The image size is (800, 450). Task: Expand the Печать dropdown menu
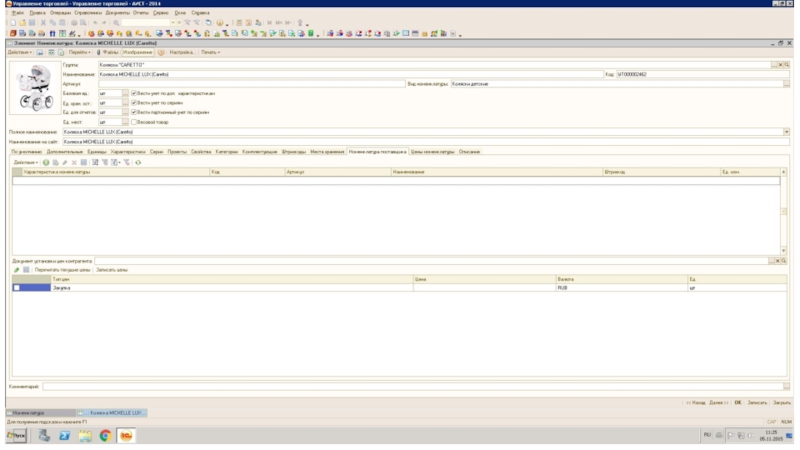pos(210,52)
